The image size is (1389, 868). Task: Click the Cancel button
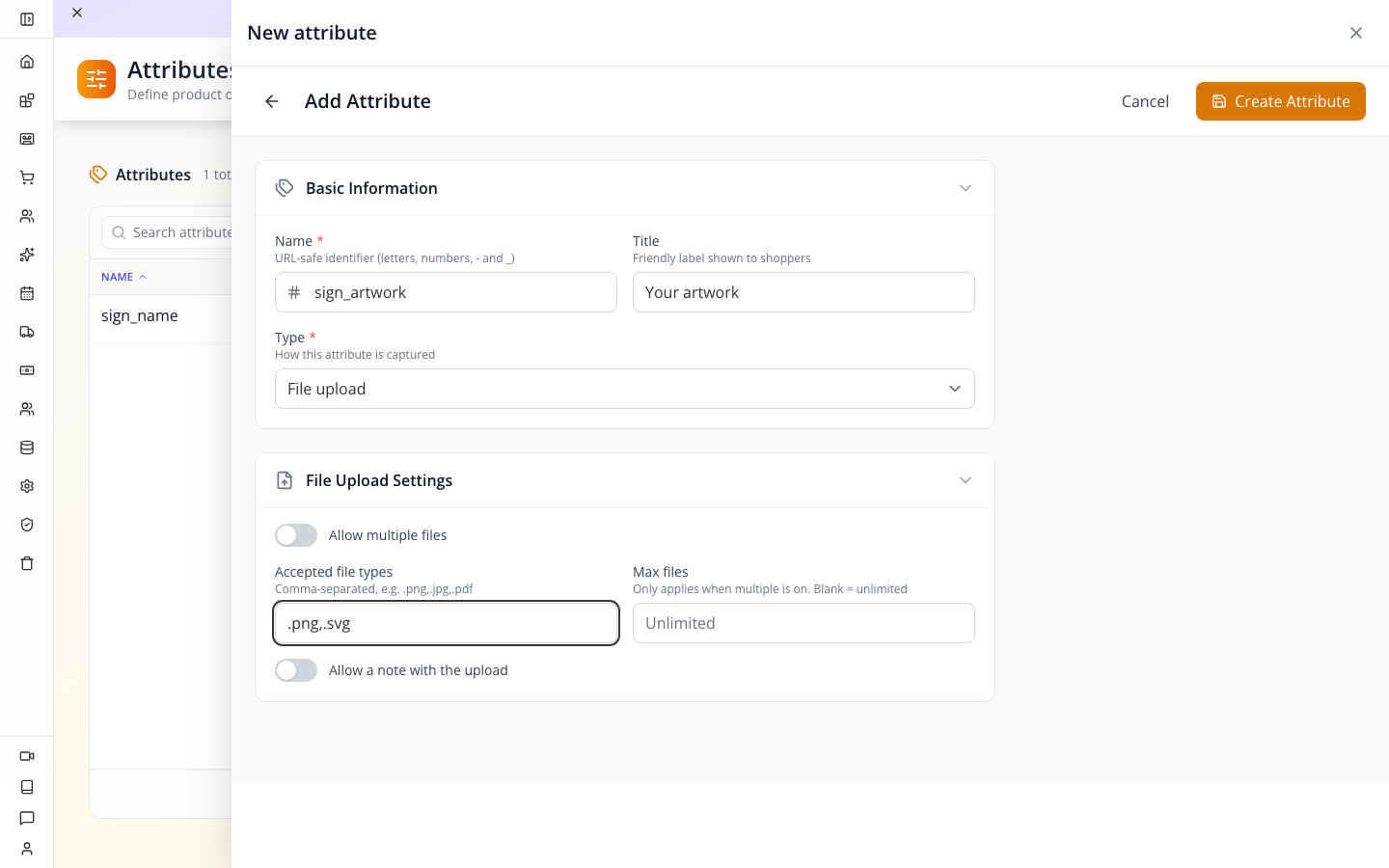click(x=1145, y=101)
